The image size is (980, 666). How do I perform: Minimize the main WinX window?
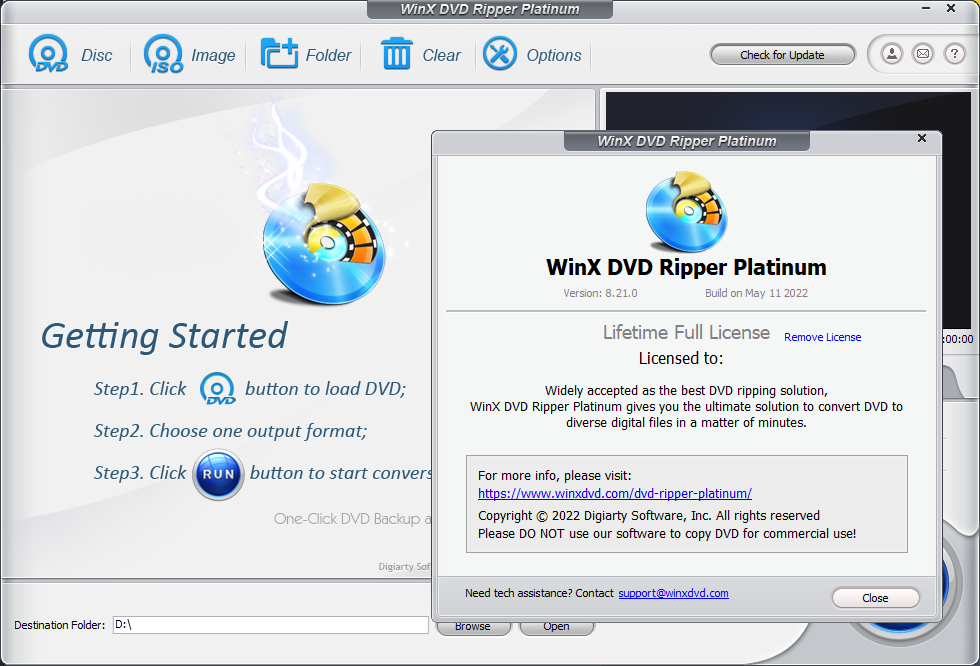click(x=926, y=8)
